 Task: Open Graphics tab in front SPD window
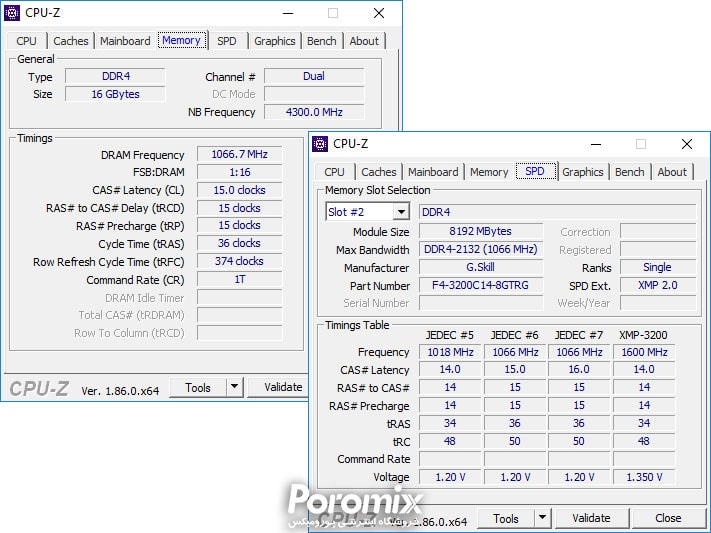pyautogui.click(x=583, y=172)
